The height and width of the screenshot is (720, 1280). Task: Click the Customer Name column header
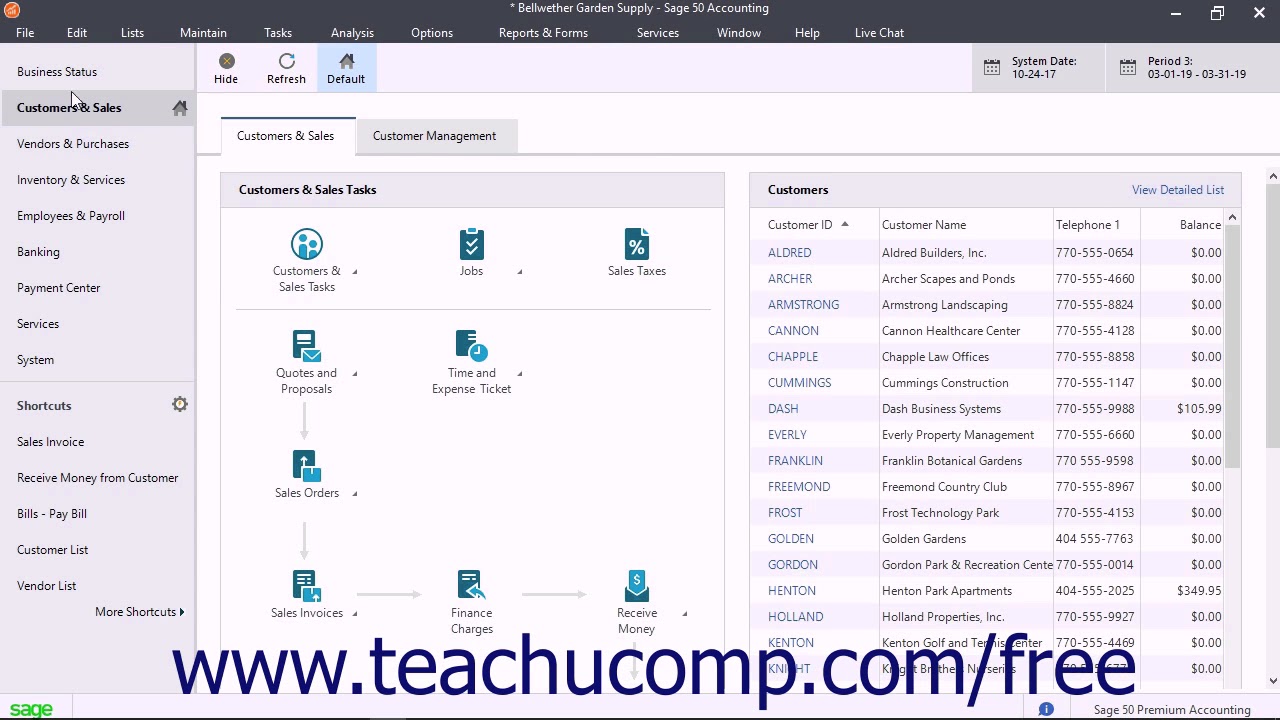924,225
